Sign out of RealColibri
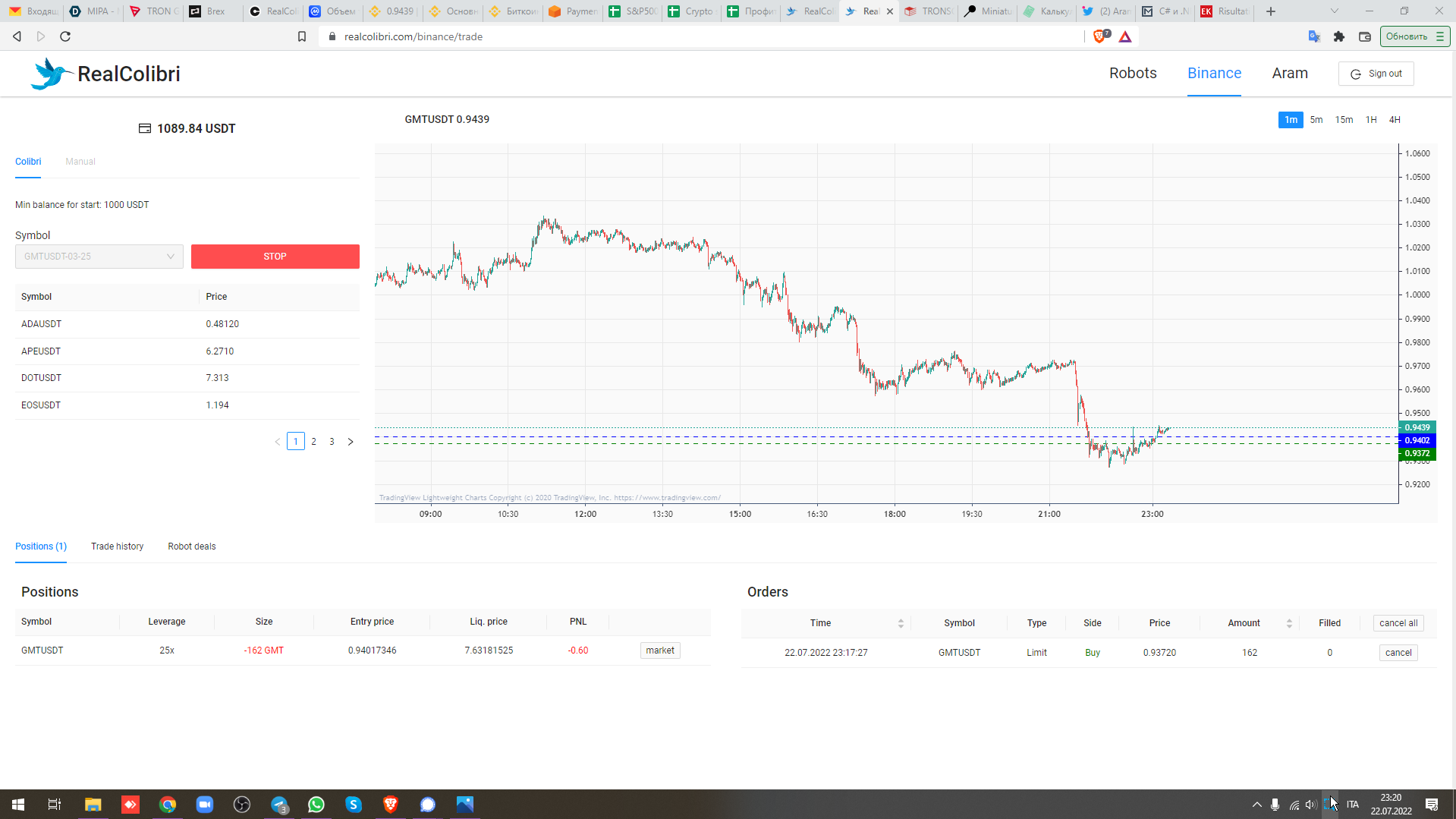This screenshot has width=1456, height=819. (1376, 74)
